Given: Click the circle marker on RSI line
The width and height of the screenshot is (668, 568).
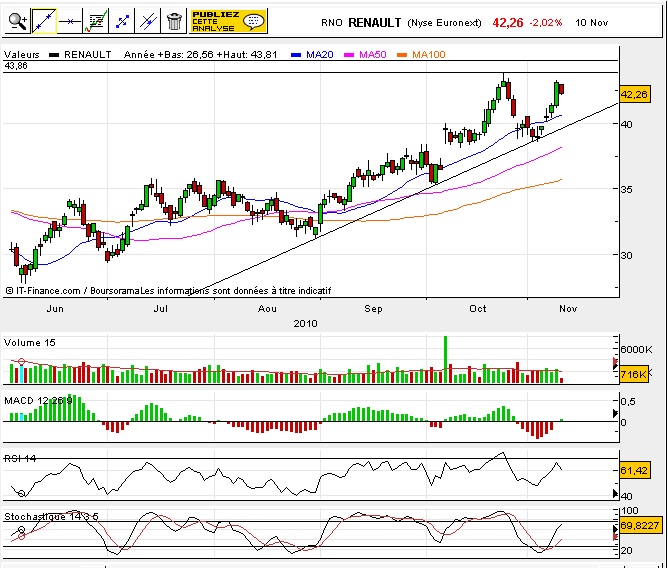Looking at the screenshot, I should click(21, 493).
